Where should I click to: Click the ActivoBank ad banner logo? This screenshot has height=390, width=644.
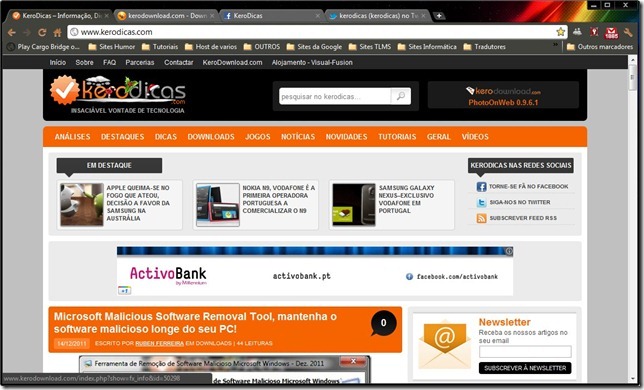[168, 275]
